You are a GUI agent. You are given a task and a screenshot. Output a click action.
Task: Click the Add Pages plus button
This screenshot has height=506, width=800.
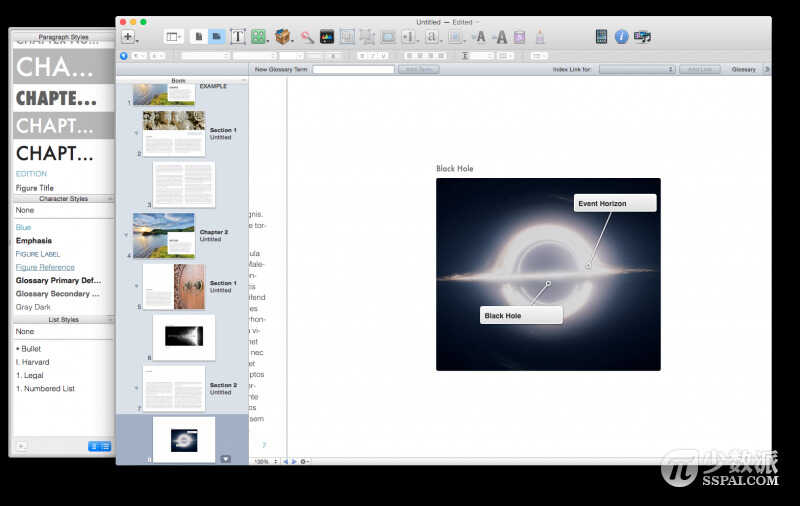(x=128, y=37)
